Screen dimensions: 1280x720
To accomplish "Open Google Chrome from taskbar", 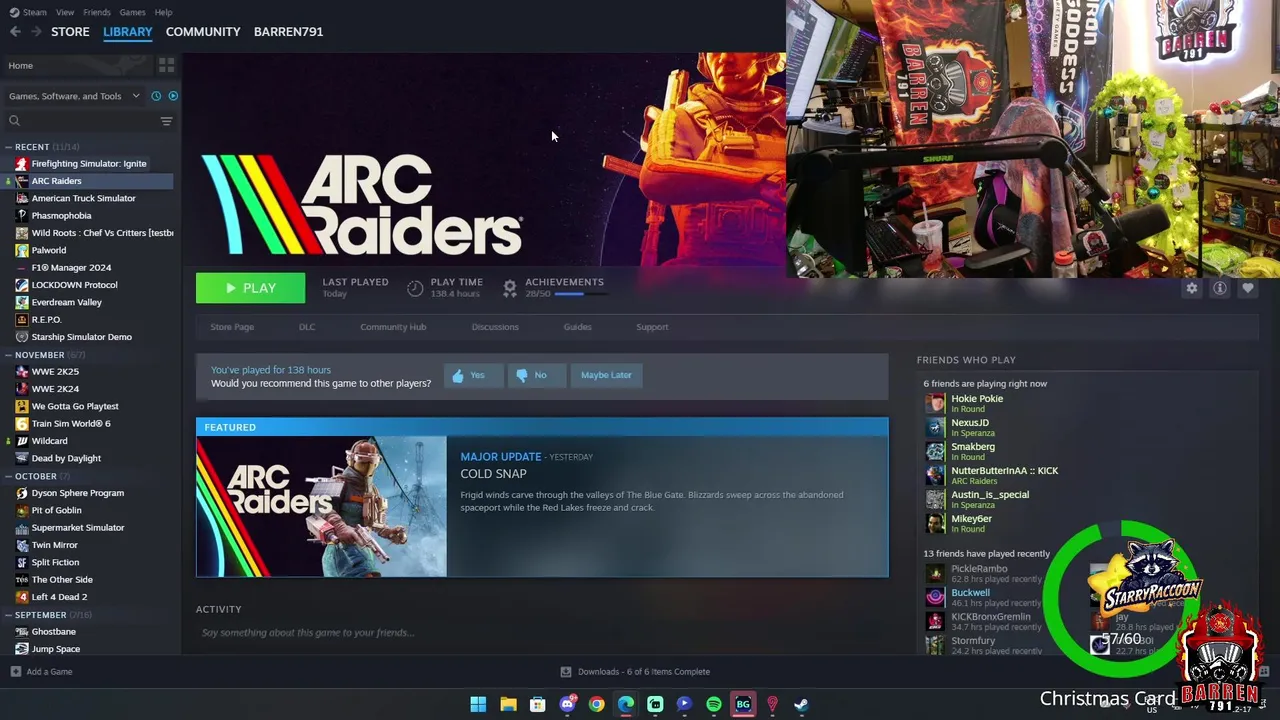I will click(x=597, y=704).
